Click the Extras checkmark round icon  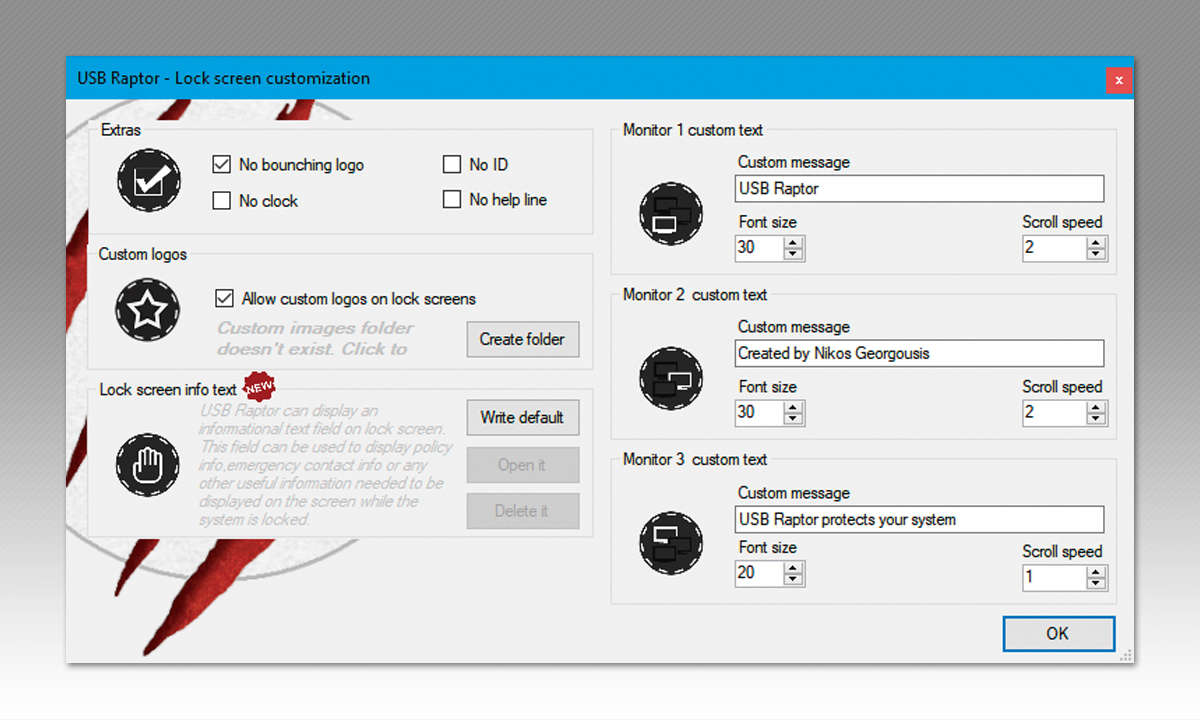[x=149, y=181]
